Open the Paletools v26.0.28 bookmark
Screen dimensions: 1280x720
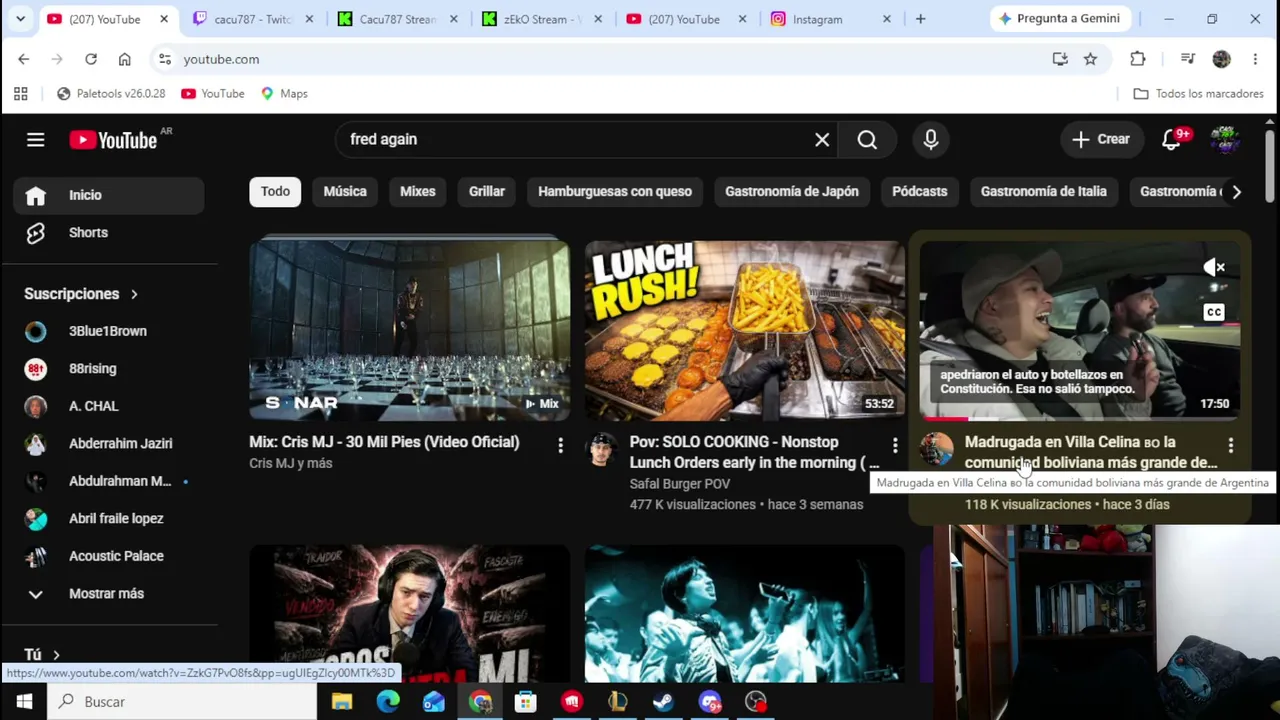[111, 93]
